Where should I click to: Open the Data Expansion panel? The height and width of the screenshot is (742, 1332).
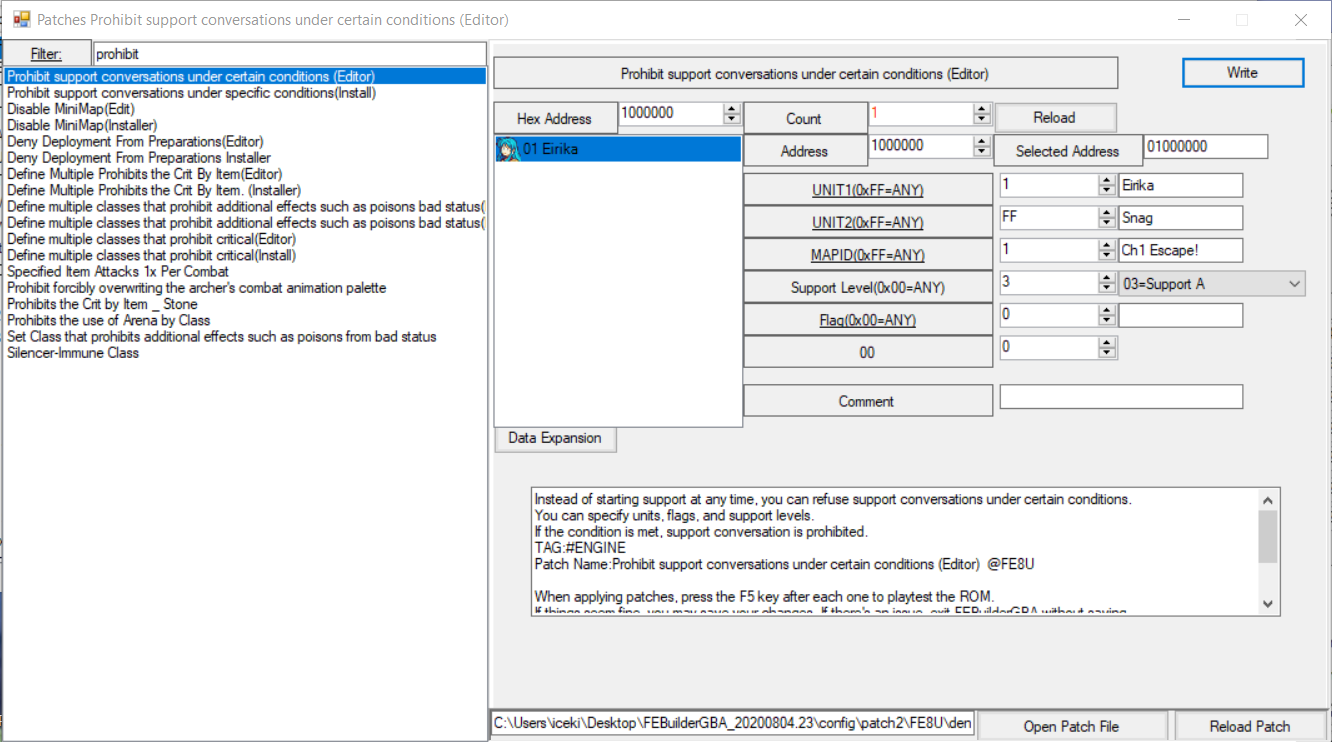pos(555,438)
